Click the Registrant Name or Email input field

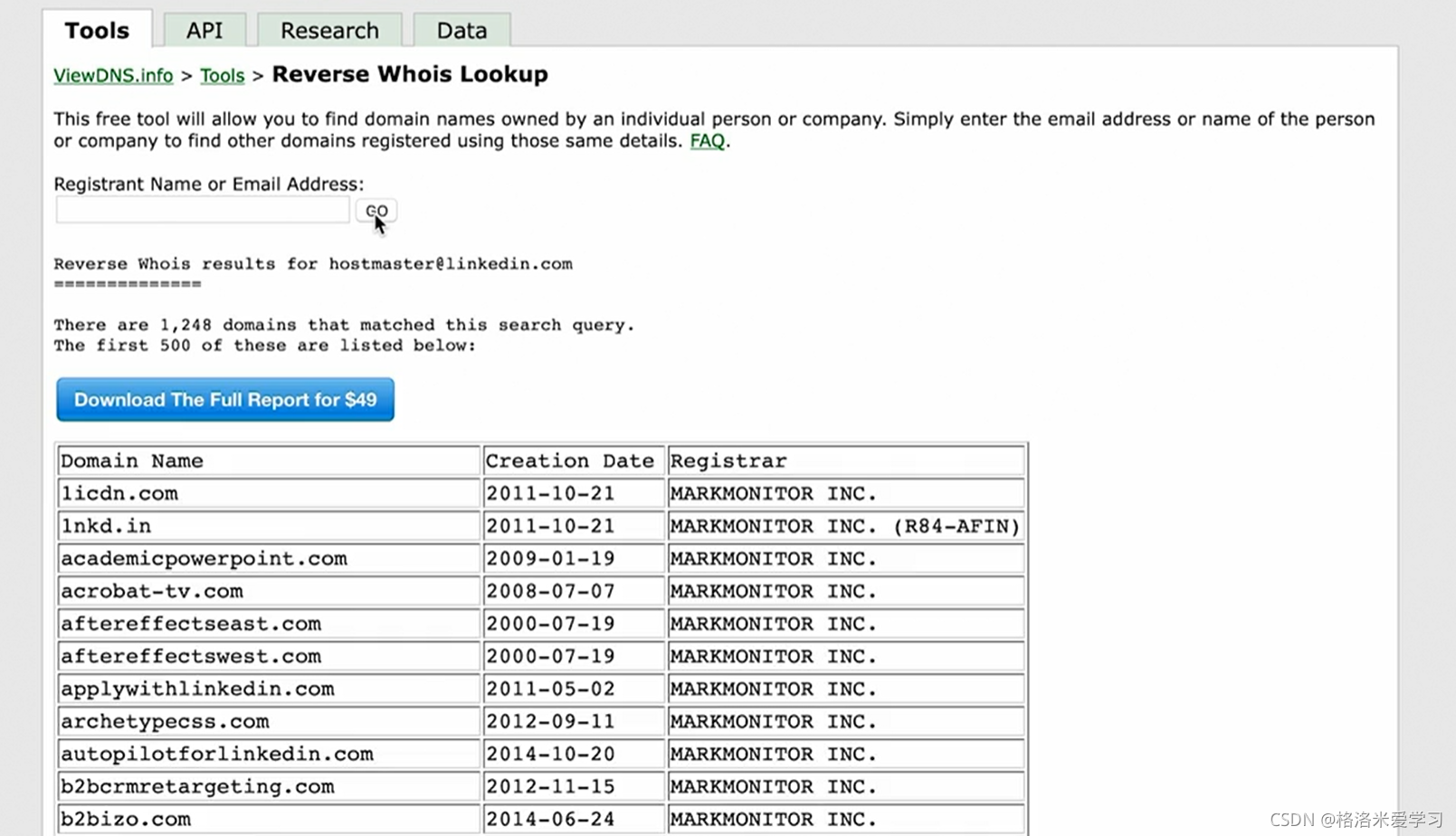[203, 210]
